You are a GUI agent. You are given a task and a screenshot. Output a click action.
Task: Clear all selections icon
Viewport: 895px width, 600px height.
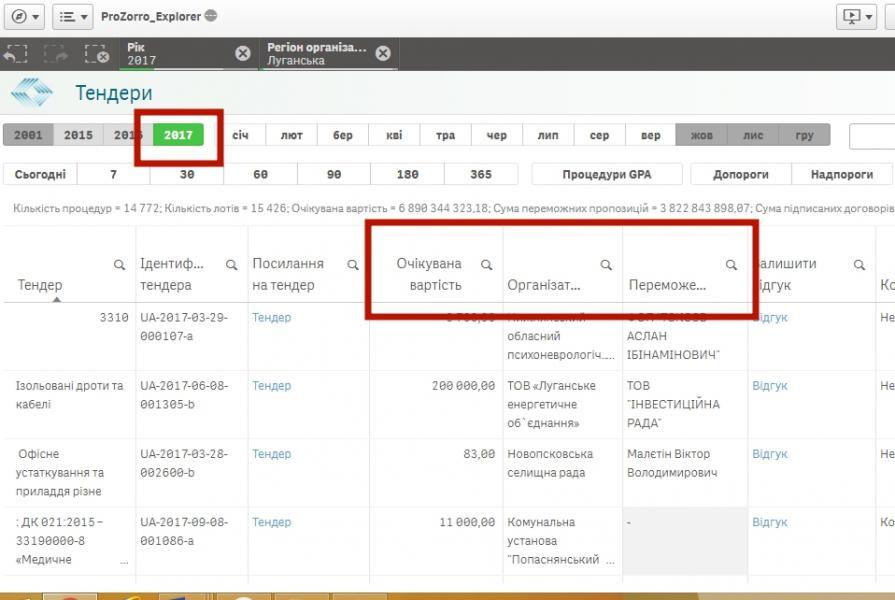tap(96, 54)
